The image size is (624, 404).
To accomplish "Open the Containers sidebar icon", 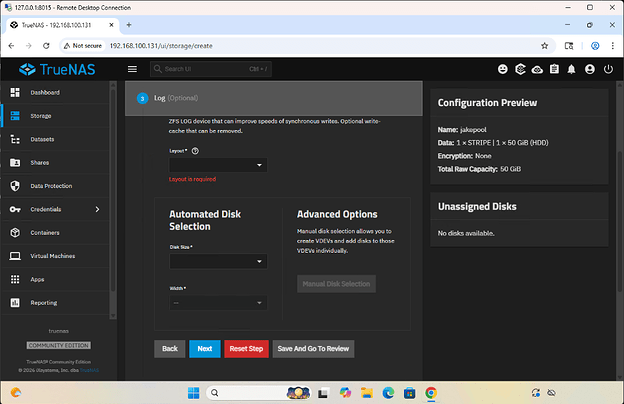I will [x=15, y=232].
